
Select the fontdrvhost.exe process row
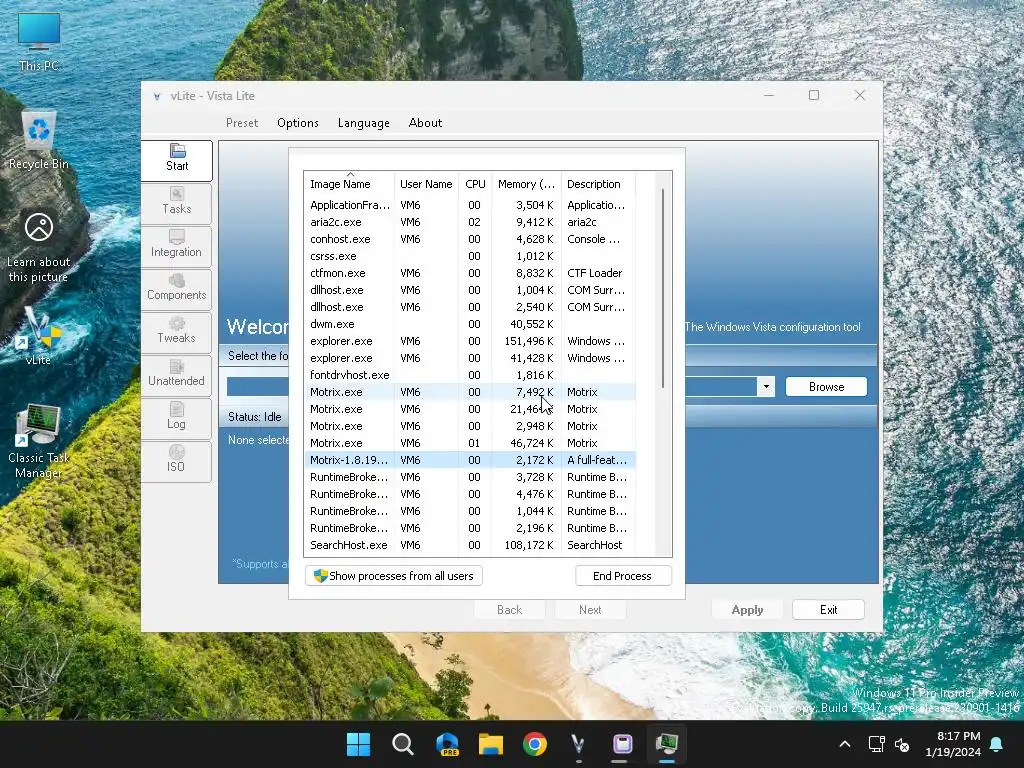click(470, 375)
